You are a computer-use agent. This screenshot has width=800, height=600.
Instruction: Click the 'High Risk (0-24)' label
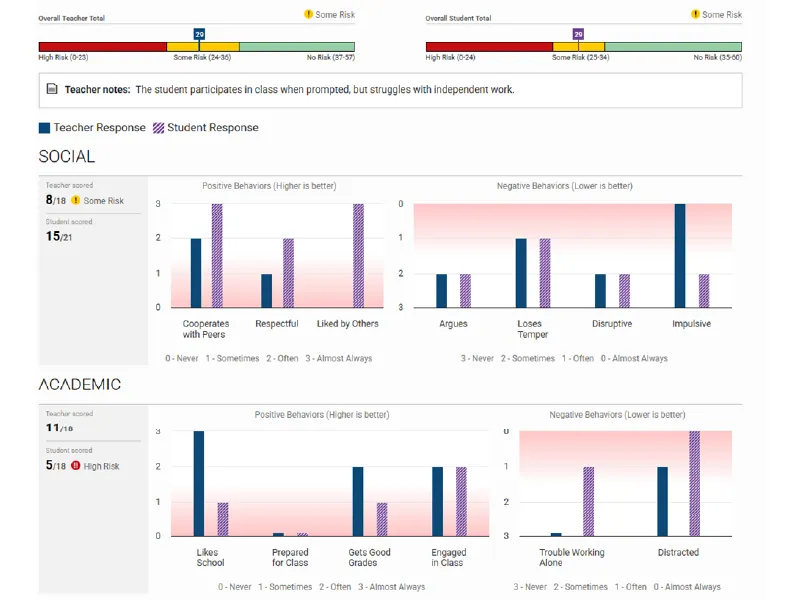coord(451,57)
